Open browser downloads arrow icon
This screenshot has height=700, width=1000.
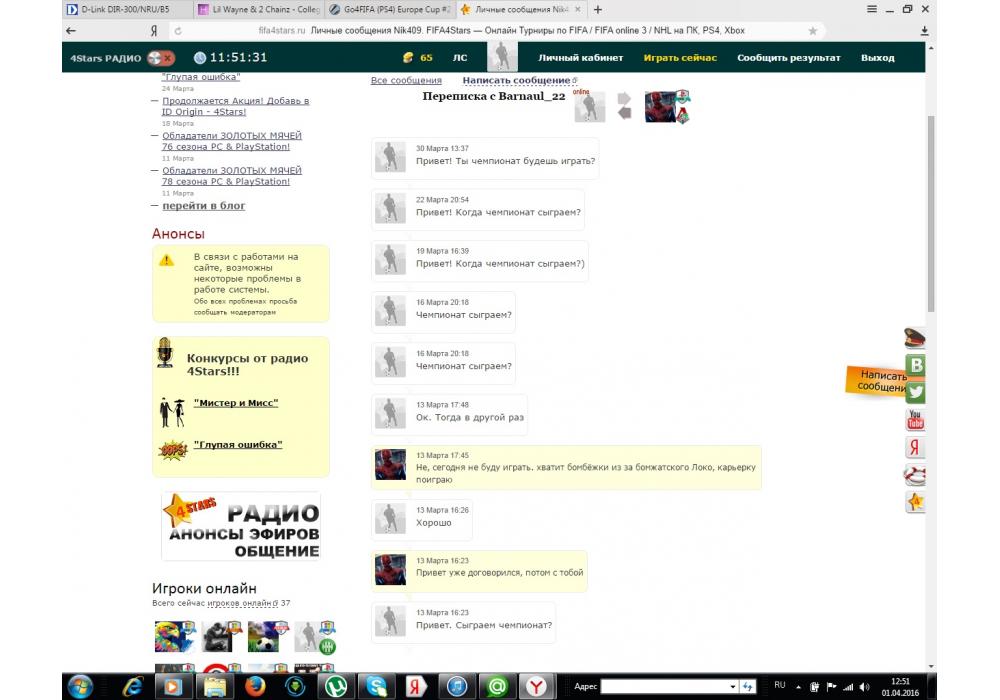pos(925,31)
